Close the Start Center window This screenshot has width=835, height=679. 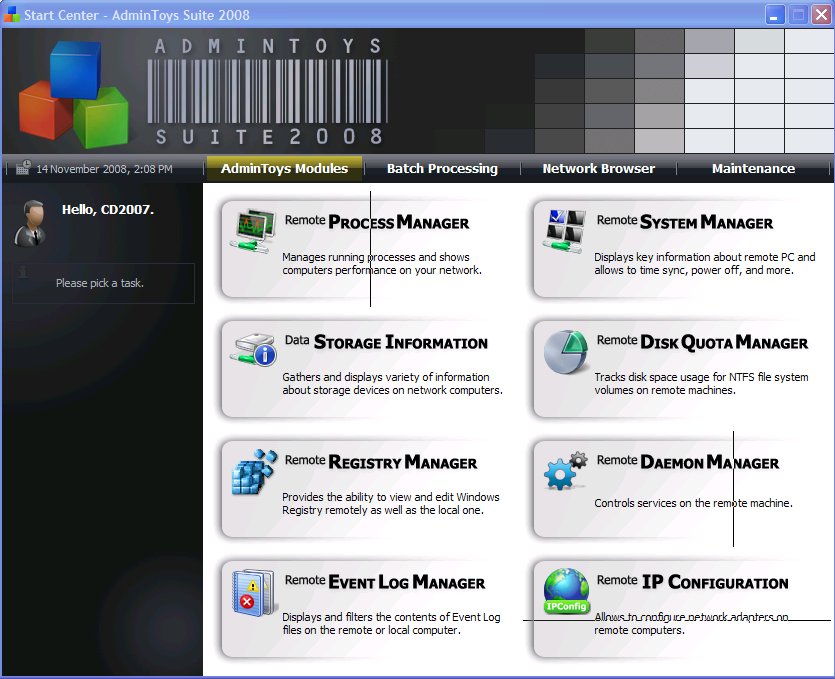click(x=821, y=14)
